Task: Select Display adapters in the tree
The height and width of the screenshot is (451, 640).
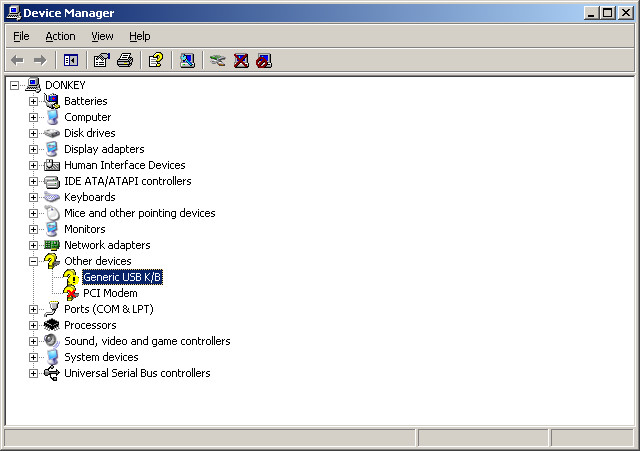Action: click(x=104, y=149)
